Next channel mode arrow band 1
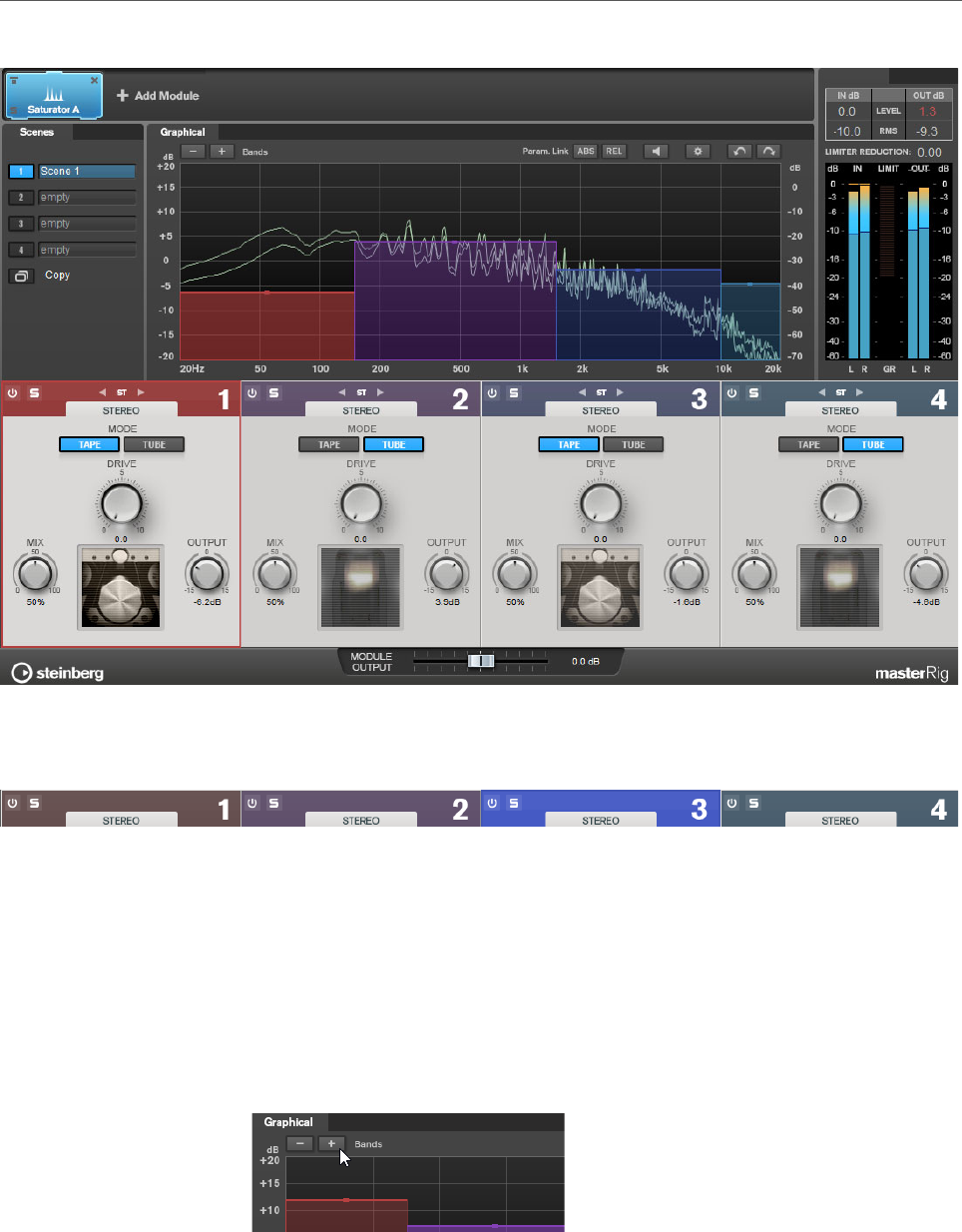 click(x=141, y=392)
